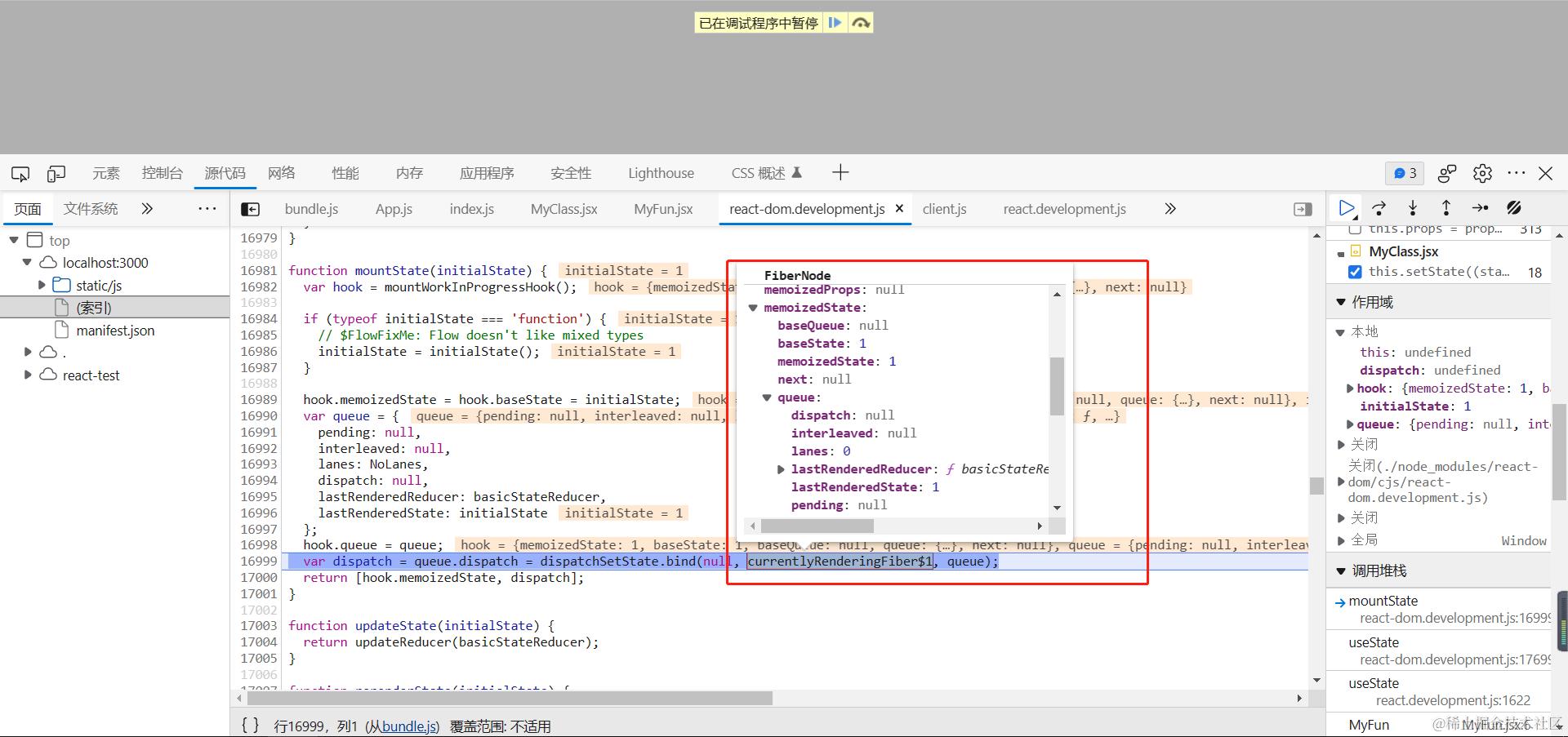Deactivate all breakpoints
Viewport: 1568px width, 737px height.
pos(1514,208)
